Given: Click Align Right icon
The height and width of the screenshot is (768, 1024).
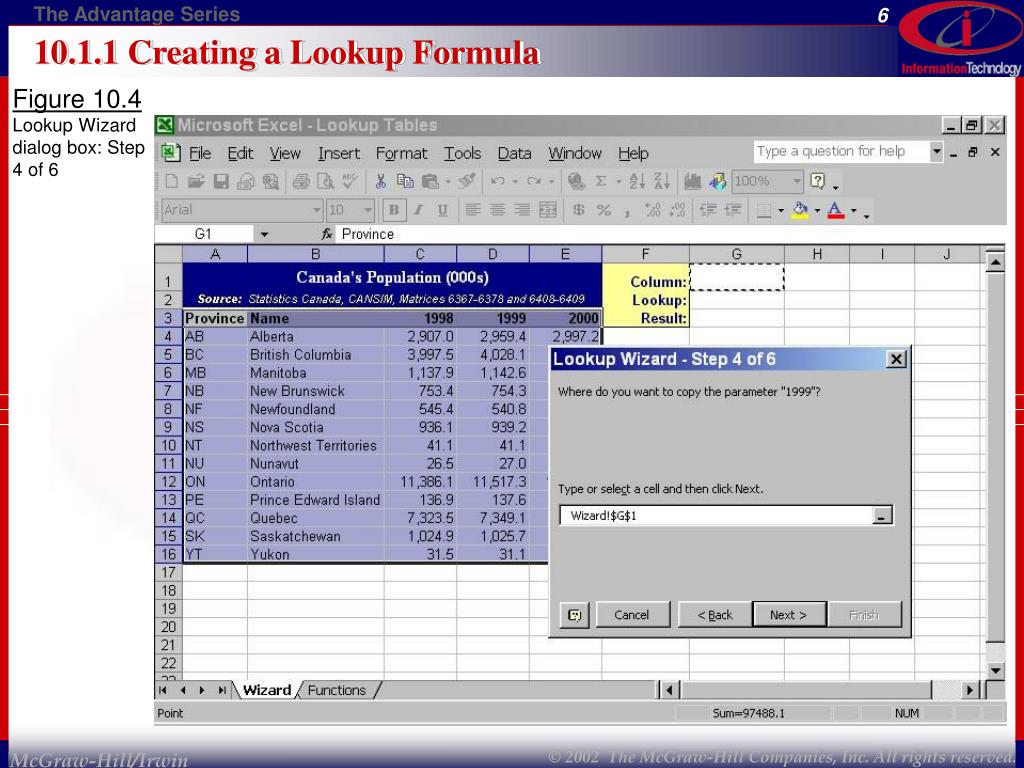Looking at the screenshot, I should click(522, 210).
